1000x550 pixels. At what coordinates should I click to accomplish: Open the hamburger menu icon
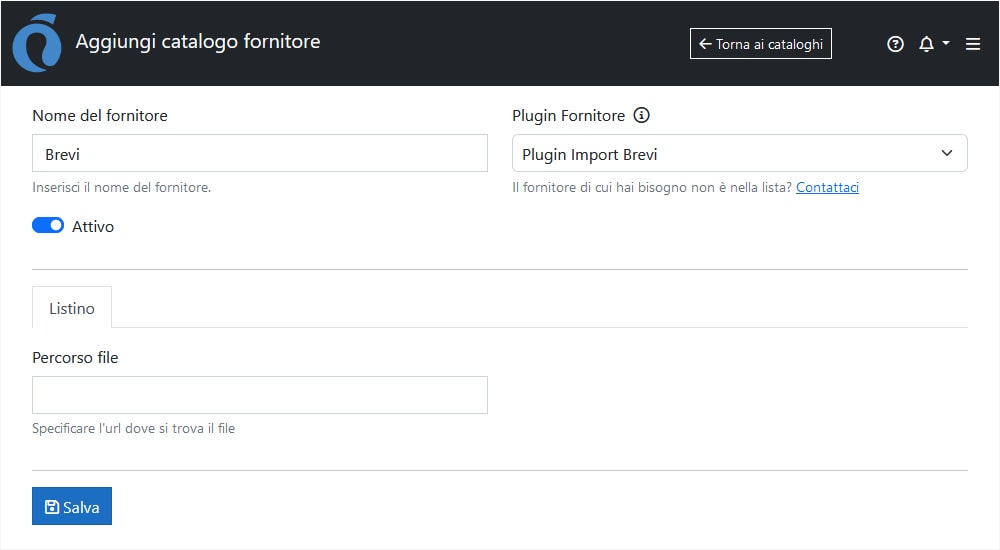tap(973, 44)
